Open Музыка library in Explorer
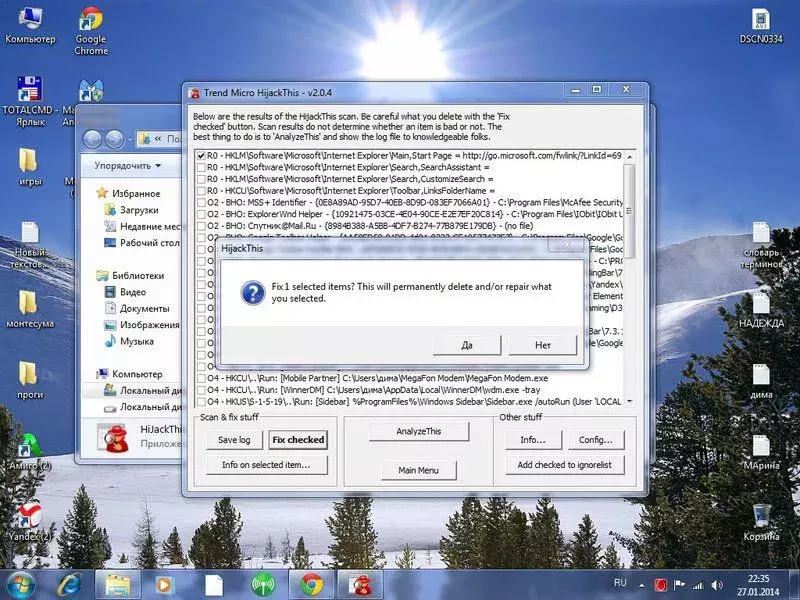 click(129, 341)
